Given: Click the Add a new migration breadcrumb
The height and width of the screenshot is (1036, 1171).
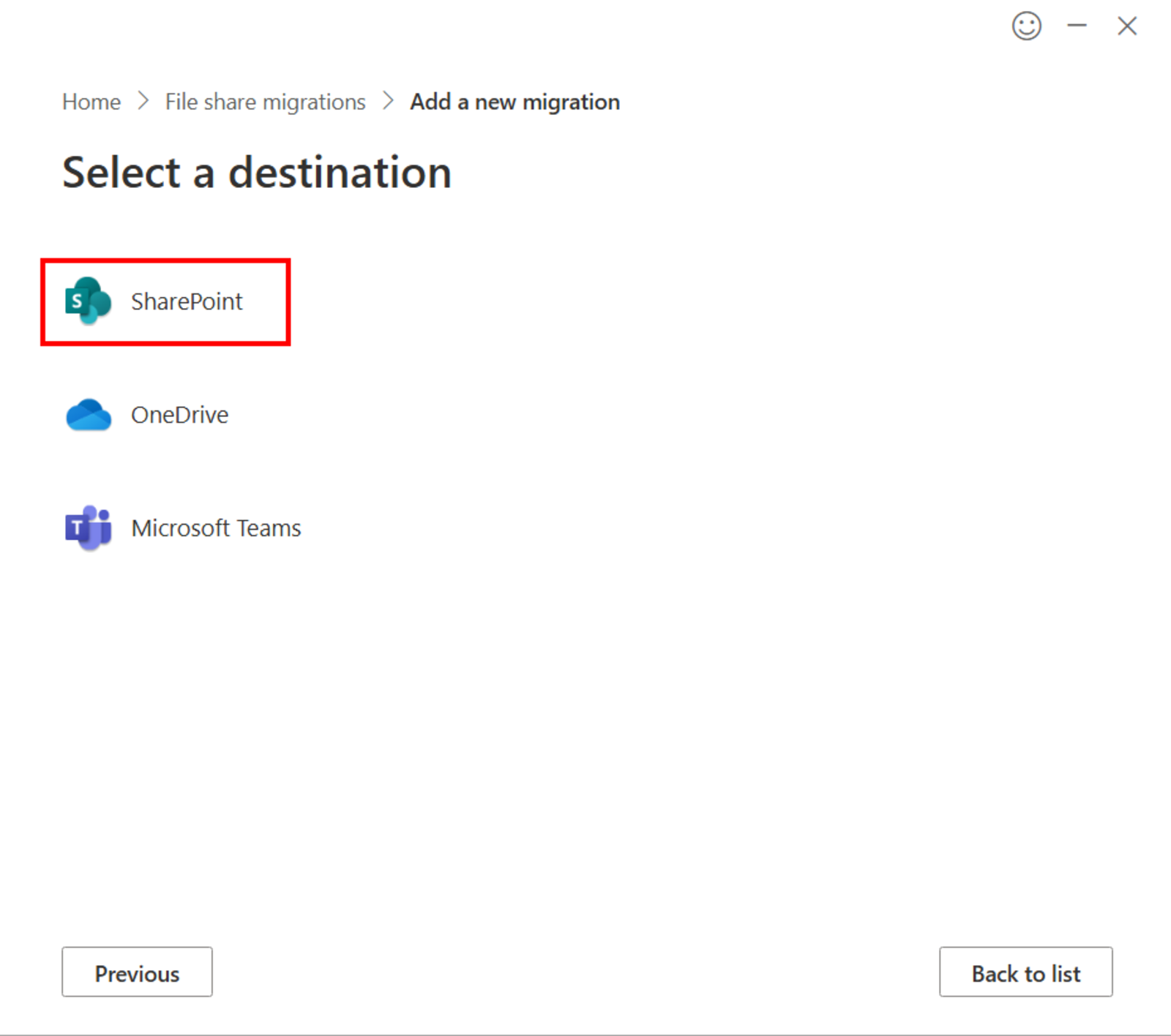Looking at the screenshot, I should pos(514,102).
